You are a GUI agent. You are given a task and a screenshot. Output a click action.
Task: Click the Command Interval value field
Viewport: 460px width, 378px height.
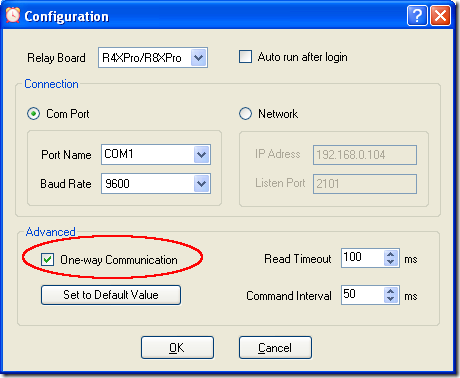(x=363, y=295)
